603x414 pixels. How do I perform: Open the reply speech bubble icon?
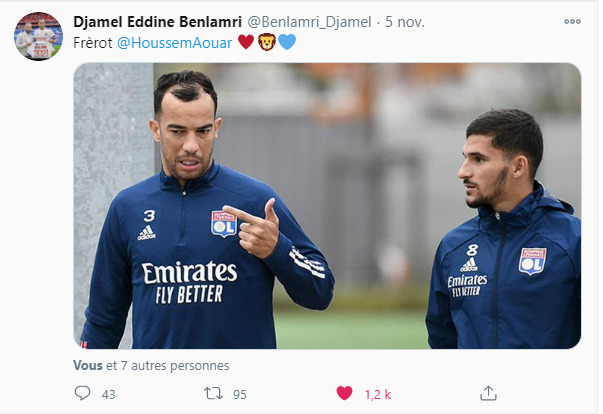pos(82,393)
